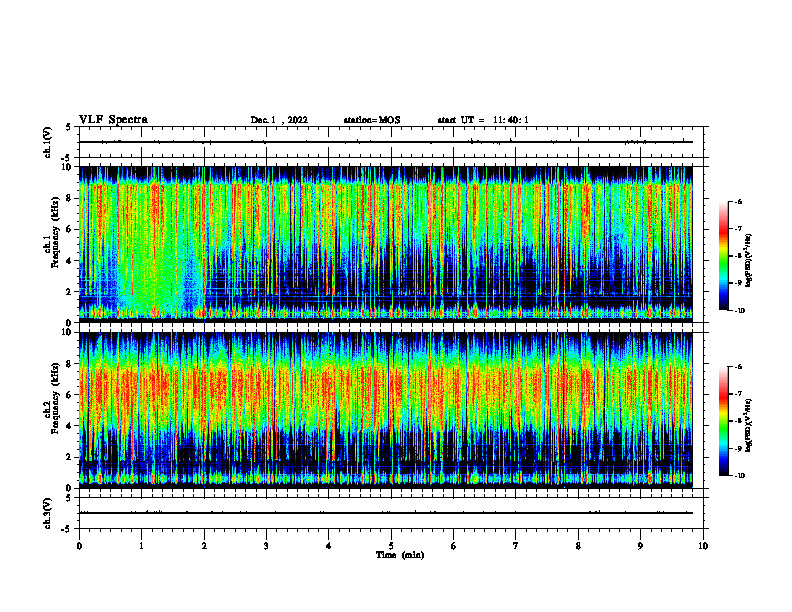Click the "-10" label on ch.2 colorbar

739,476
